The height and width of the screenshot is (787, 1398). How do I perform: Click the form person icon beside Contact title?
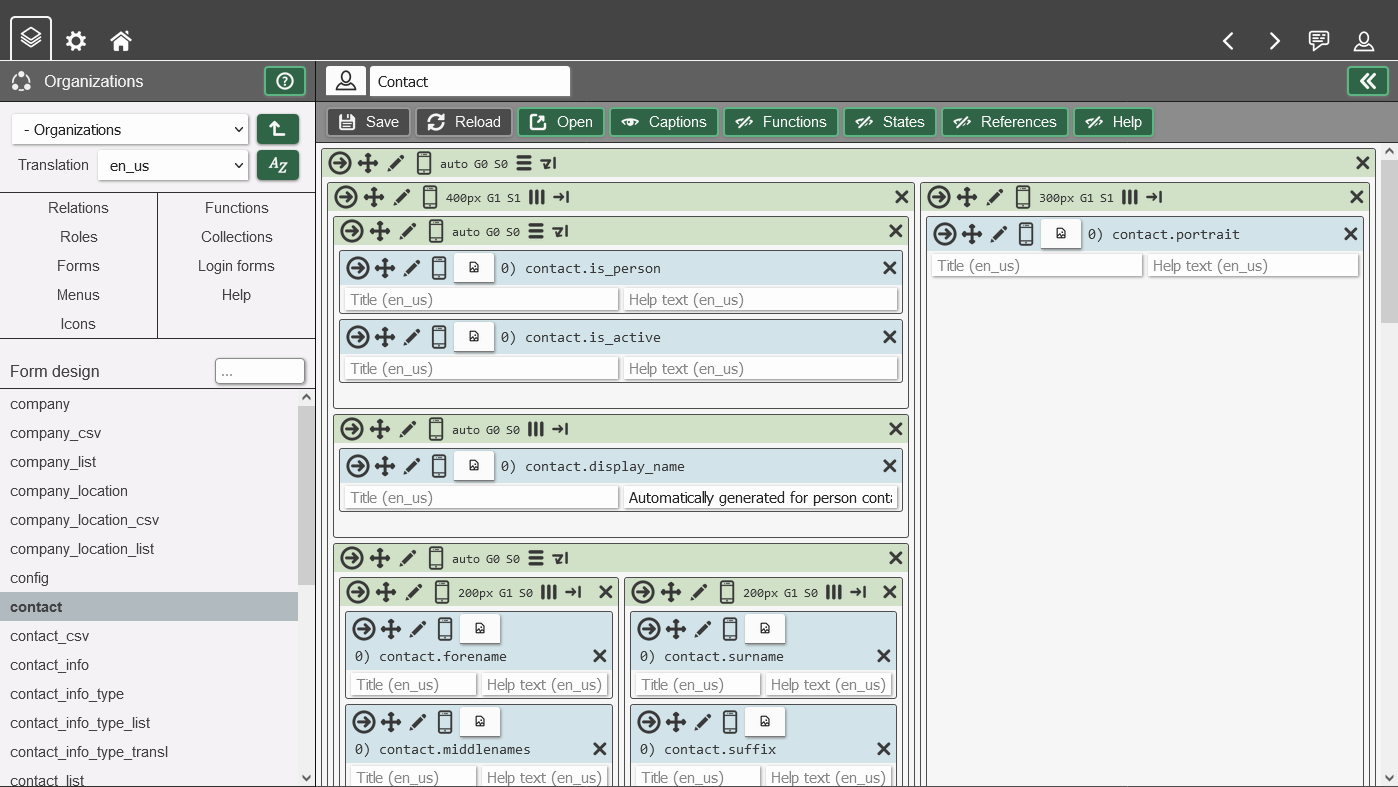coord(346,81)
